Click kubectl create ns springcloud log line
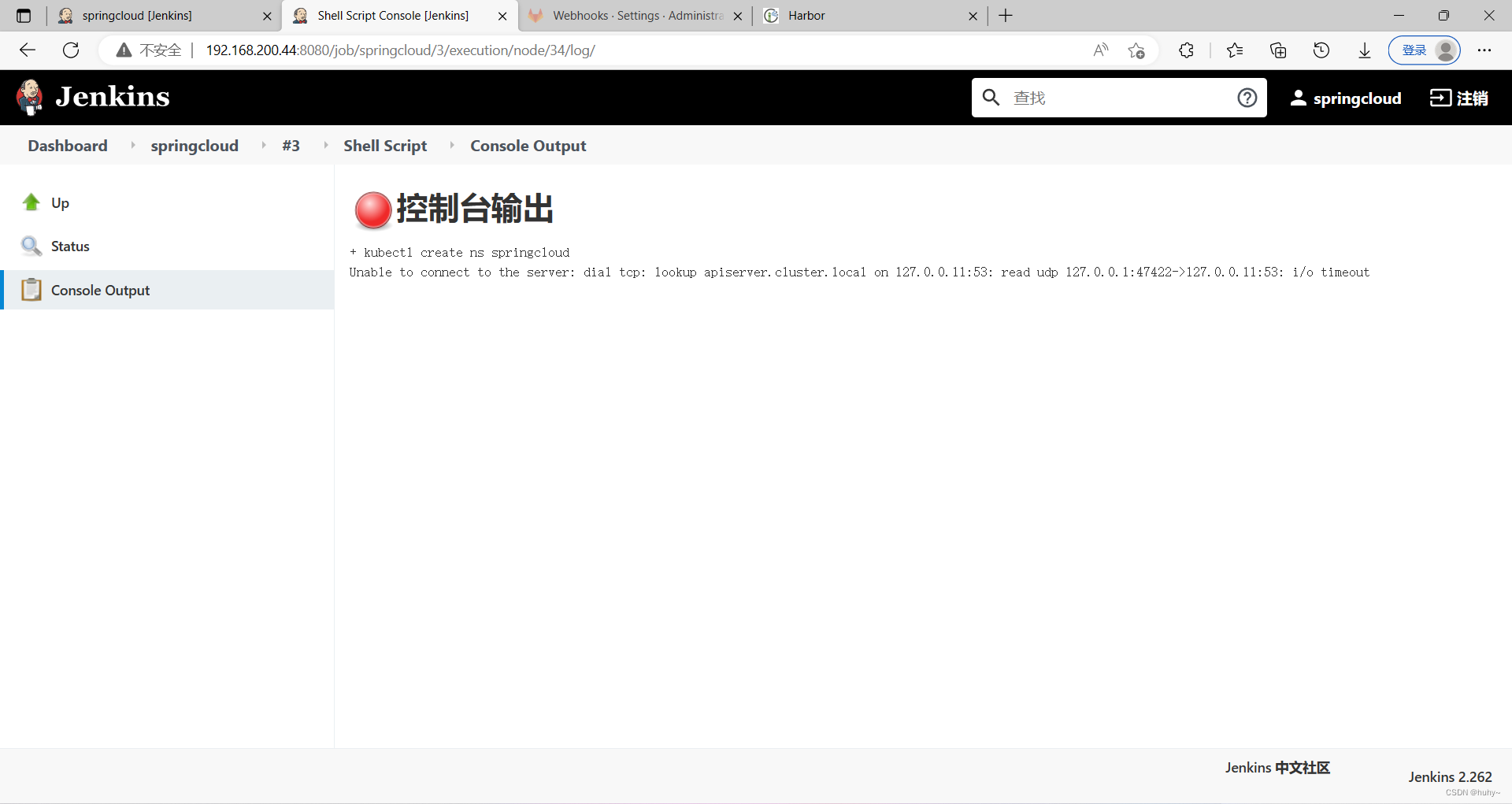This screenshot has width=1512, height=804. (x=459, y=253)
